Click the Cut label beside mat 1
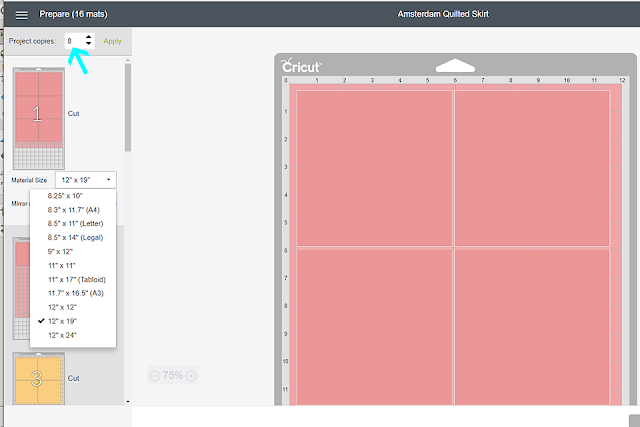Image resolution: width=640 pixels, height=427 pixels. click(73, 113)
